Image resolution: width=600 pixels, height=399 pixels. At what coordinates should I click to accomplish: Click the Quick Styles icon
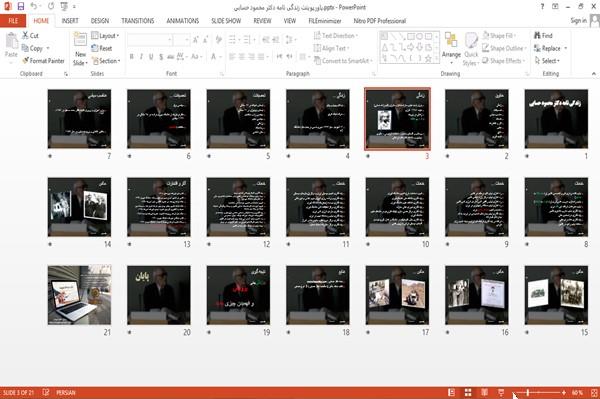coord(471,41)
